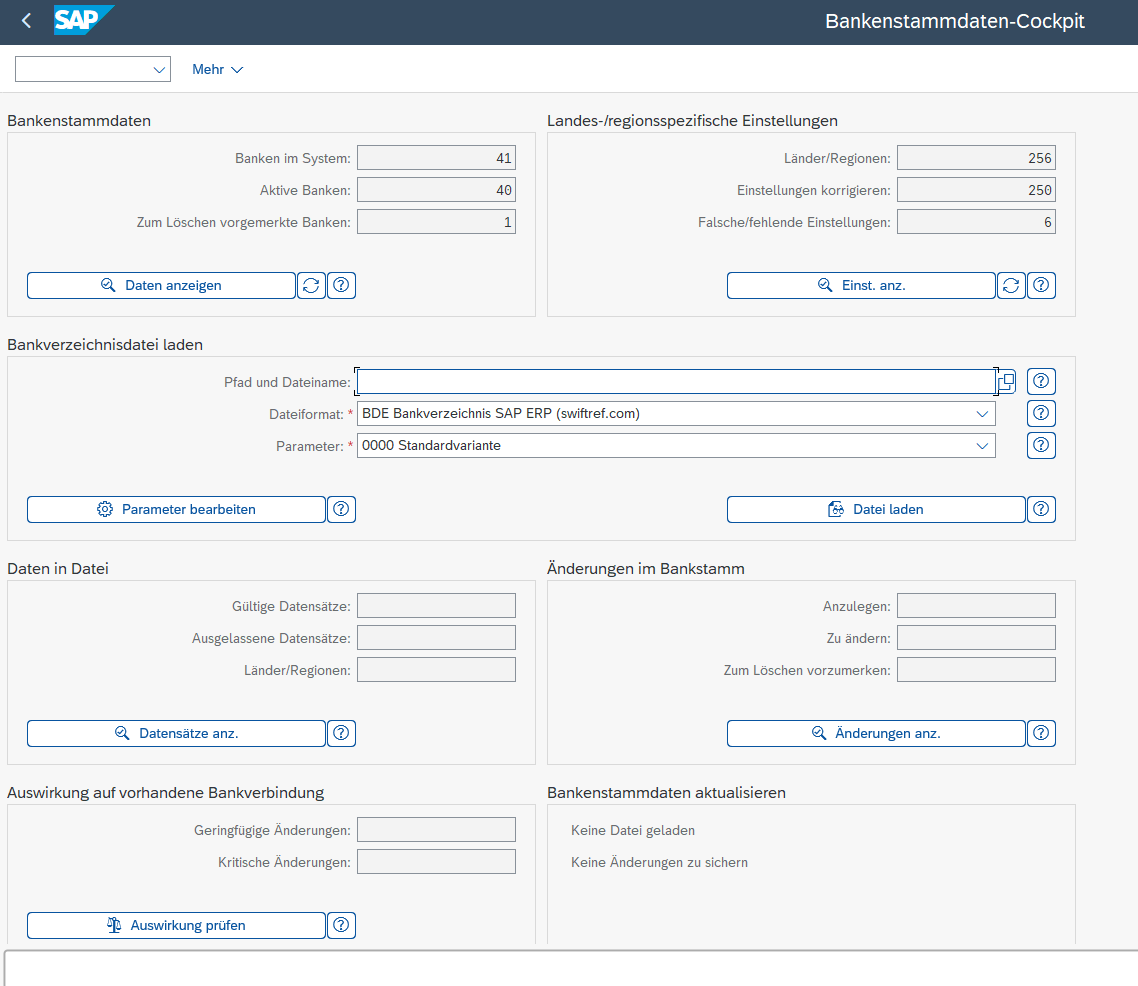This screenshot has width=1138, height=986.
Task: Open help for the Parameter dropdown
Action: point(1042,445)
